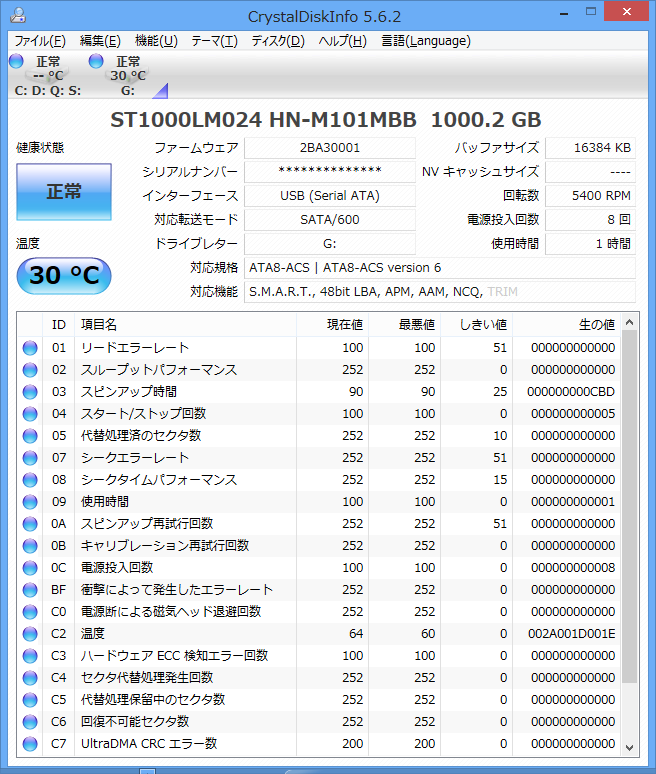656x774 pixels.
Task: Click status orb for row C3 ハードウェア ECC
Action: [x=30, y=656]
